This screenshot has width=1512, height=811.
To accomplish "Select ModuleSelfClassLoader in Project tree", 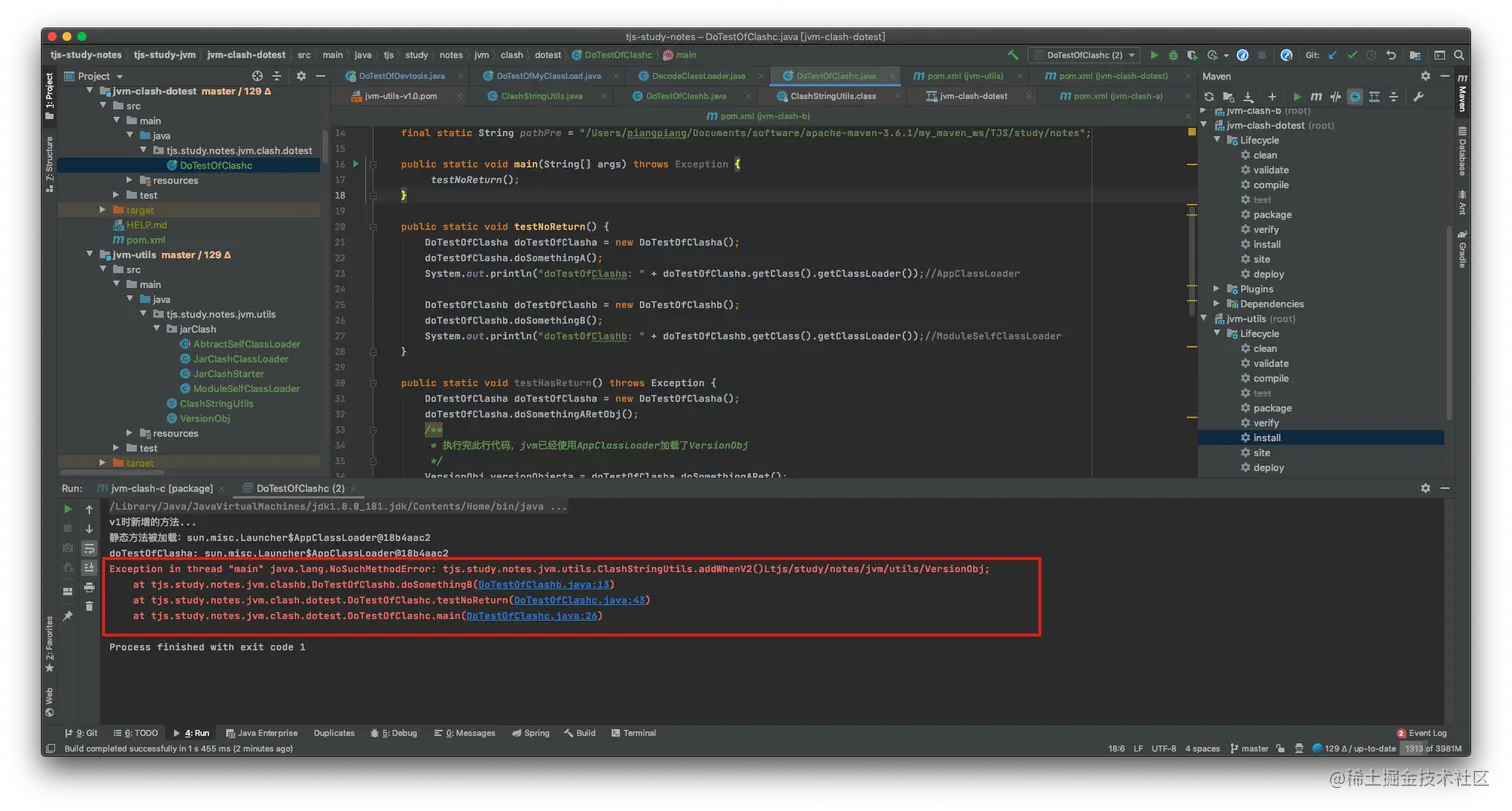I will tap(246, 389).
